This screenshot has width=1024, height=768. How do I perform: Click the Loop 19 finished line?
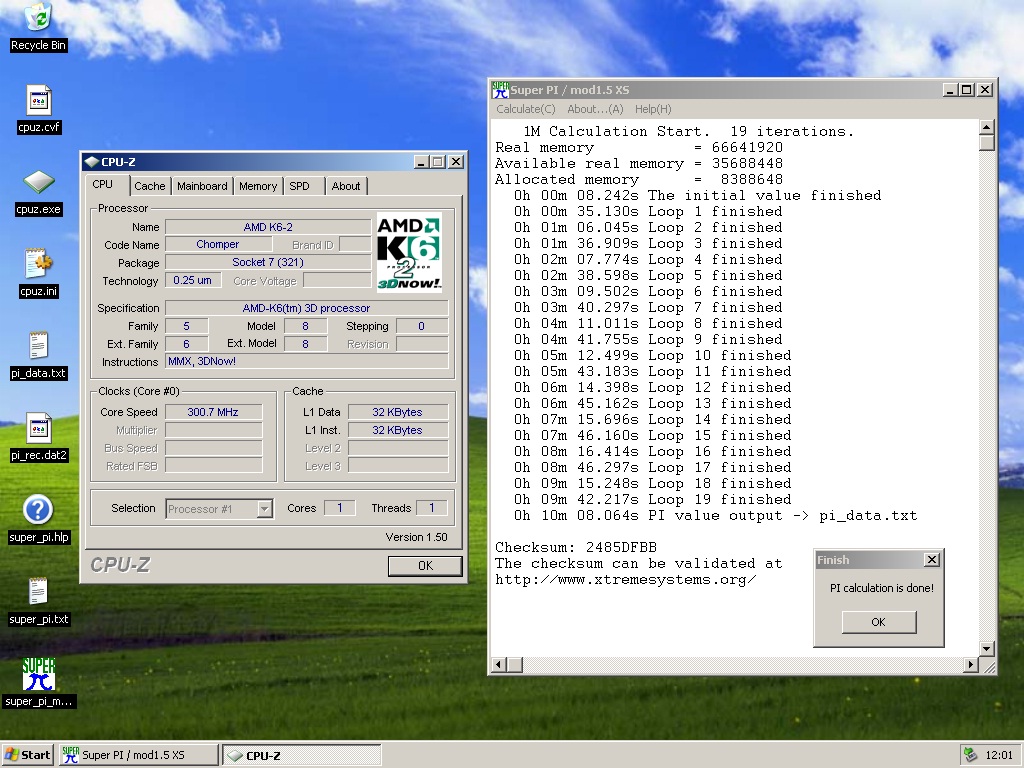point(652,500)
